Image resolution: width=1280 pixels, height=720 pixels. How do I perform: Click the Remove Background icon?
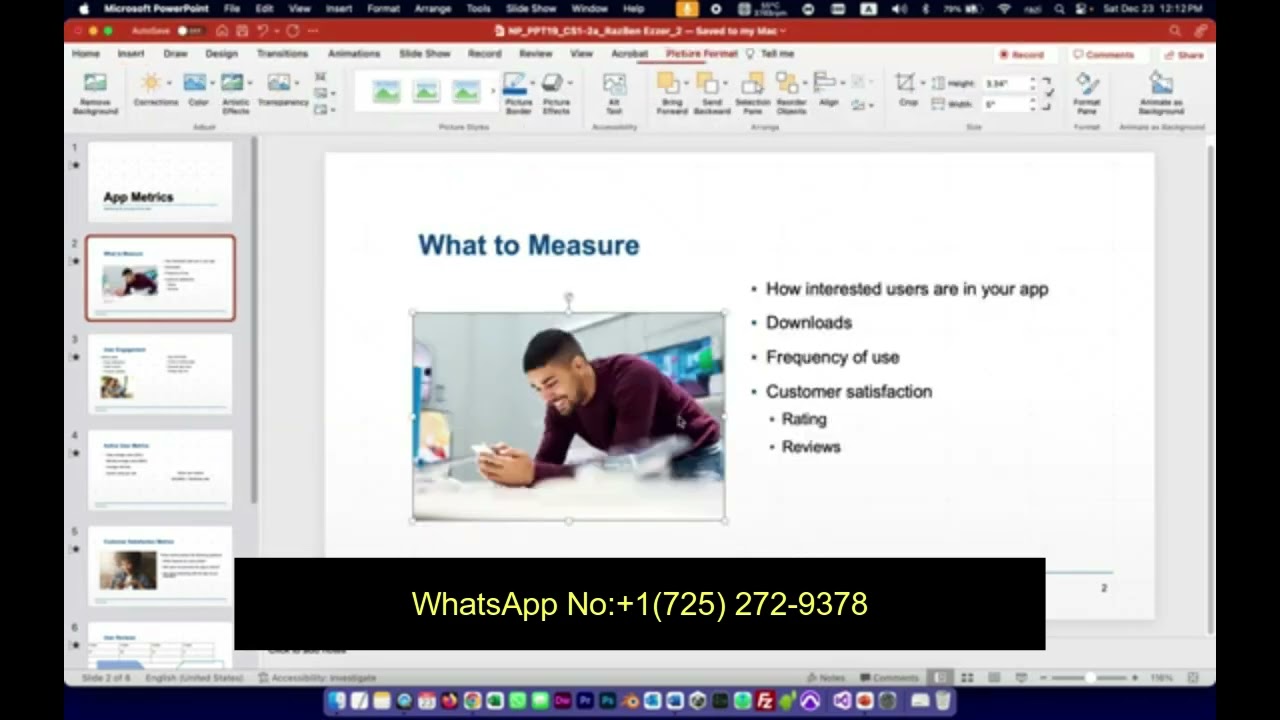pos(95,84)
